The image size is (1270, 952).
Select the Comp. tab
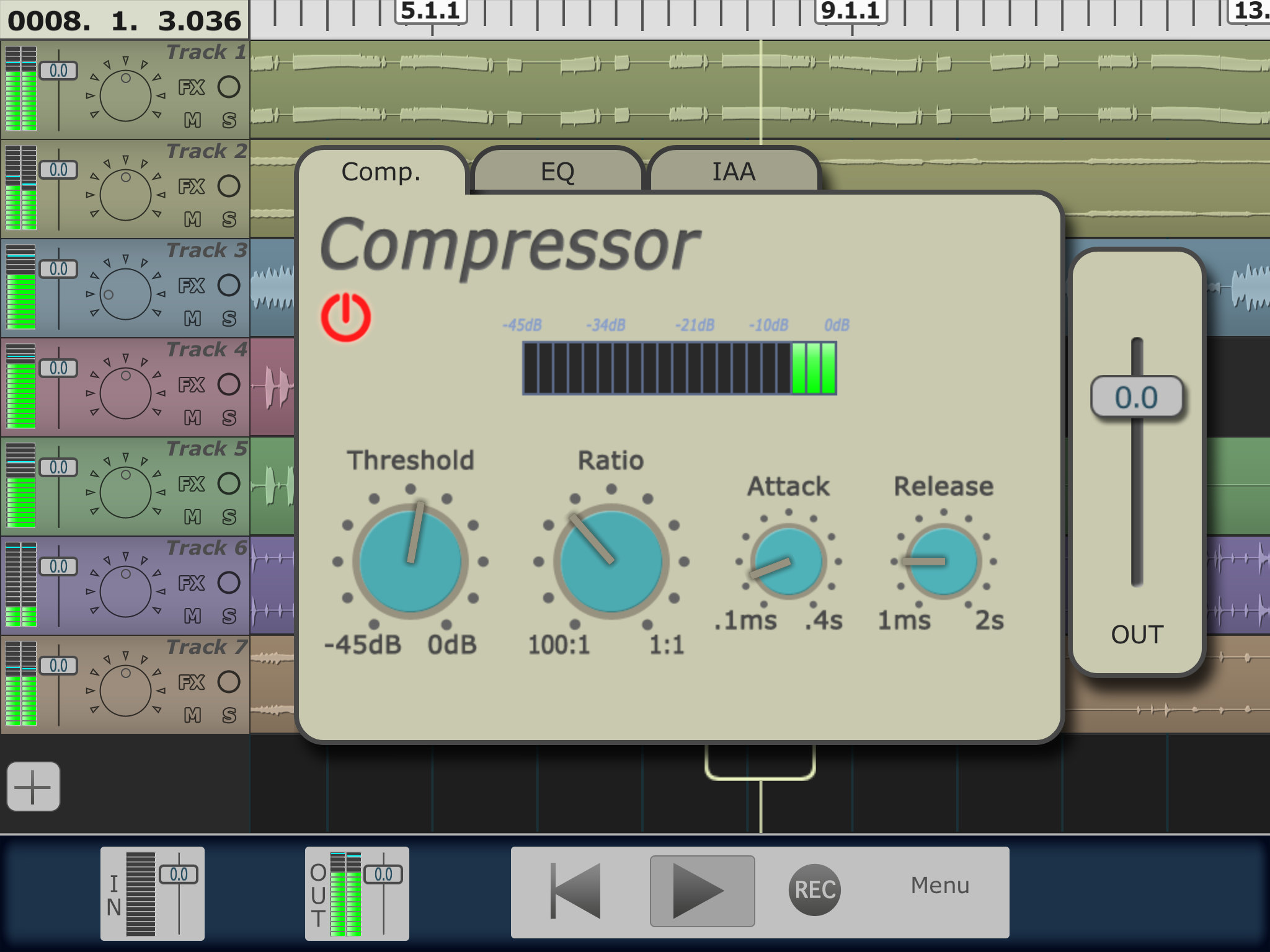pyautogui.click(x=381, y=172)
